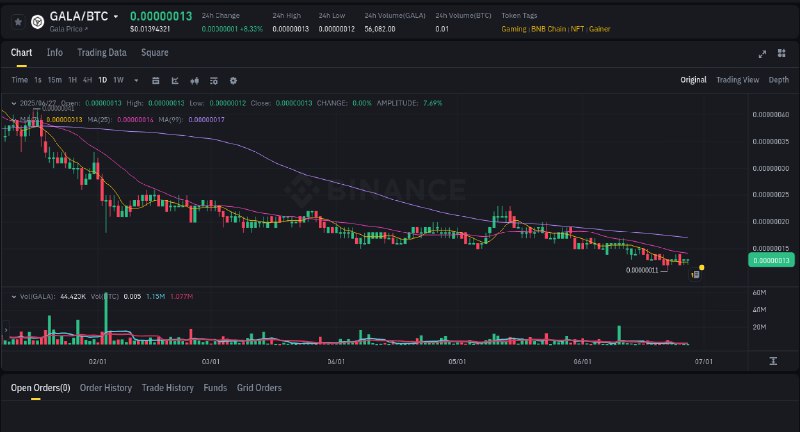800x432 pixels.
Task: Click the BNB Chain token tag
Action: 548,29
